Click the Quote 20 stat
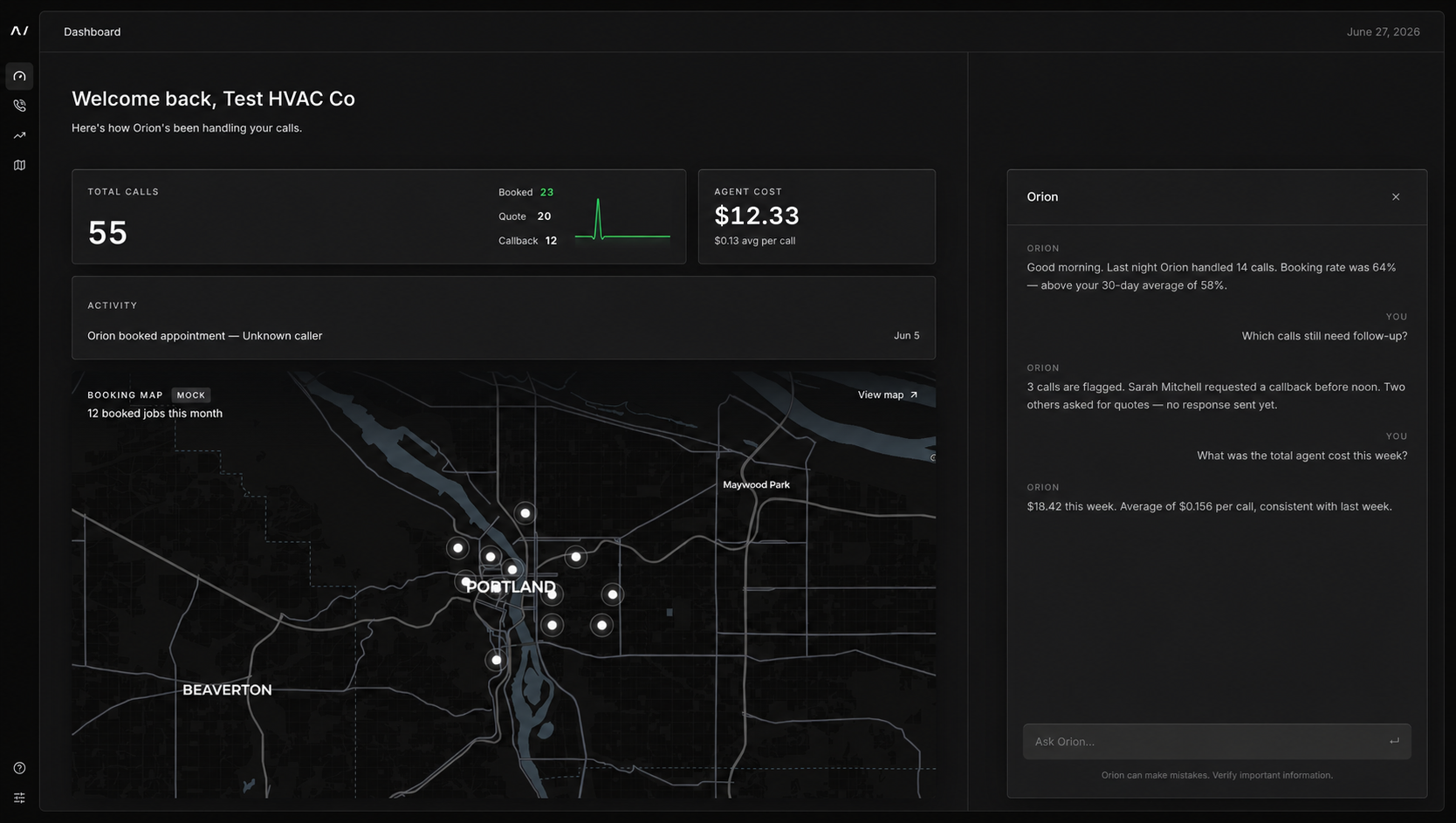The width and height of the screenshot is (1456, 823). pos(525,216)
